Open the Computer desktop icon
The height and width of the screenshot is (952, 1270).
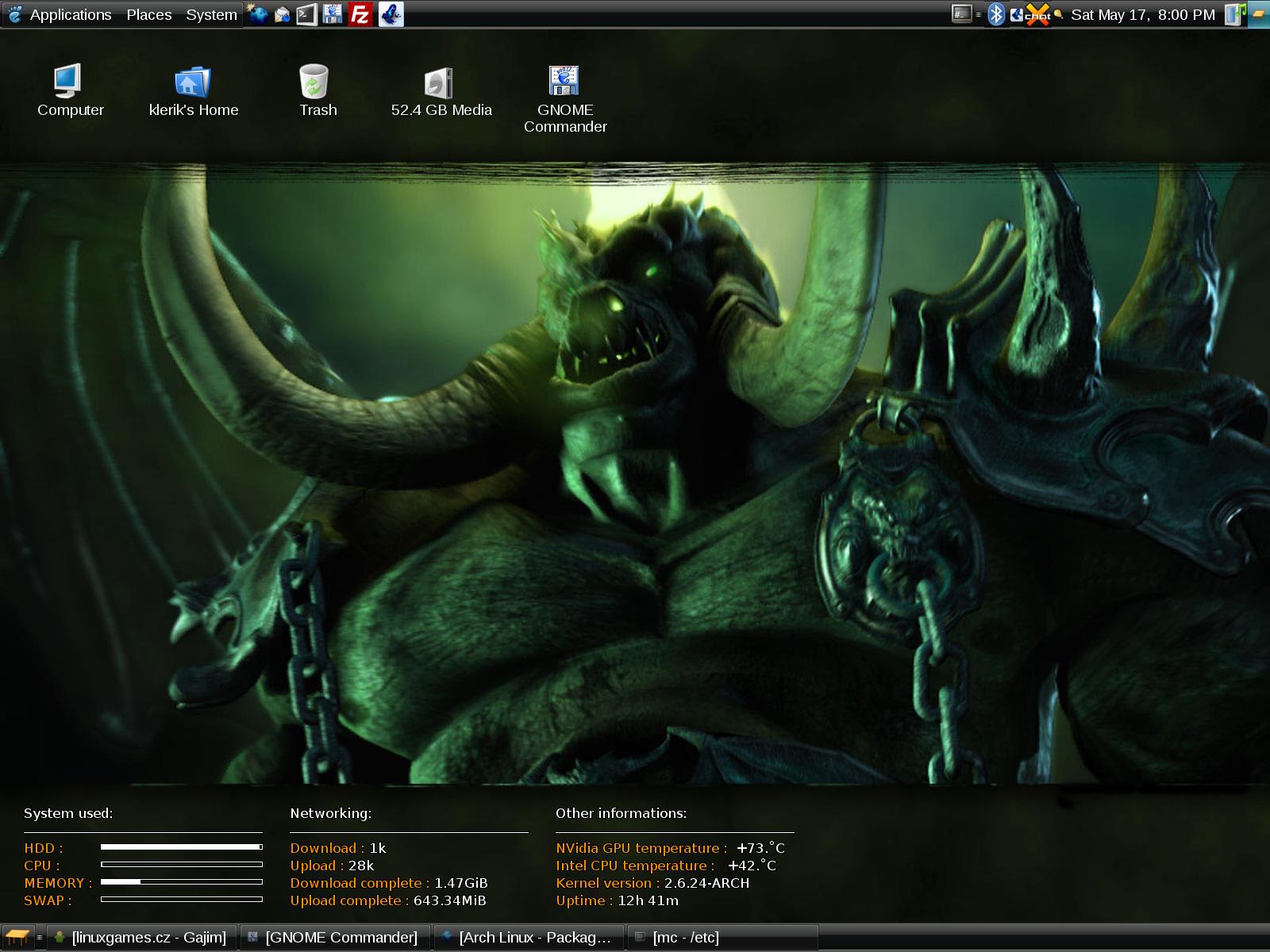(70, 90)
